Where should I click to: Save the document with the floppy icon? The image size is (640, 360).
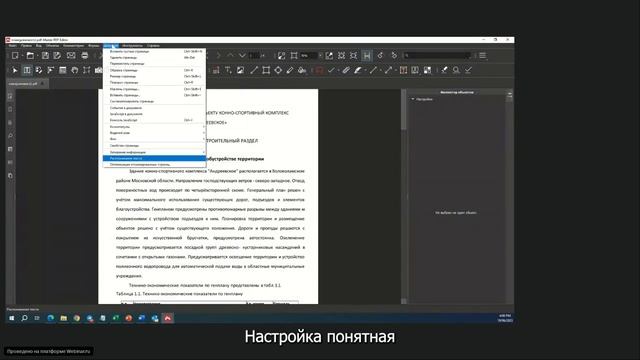pos(45,56)
